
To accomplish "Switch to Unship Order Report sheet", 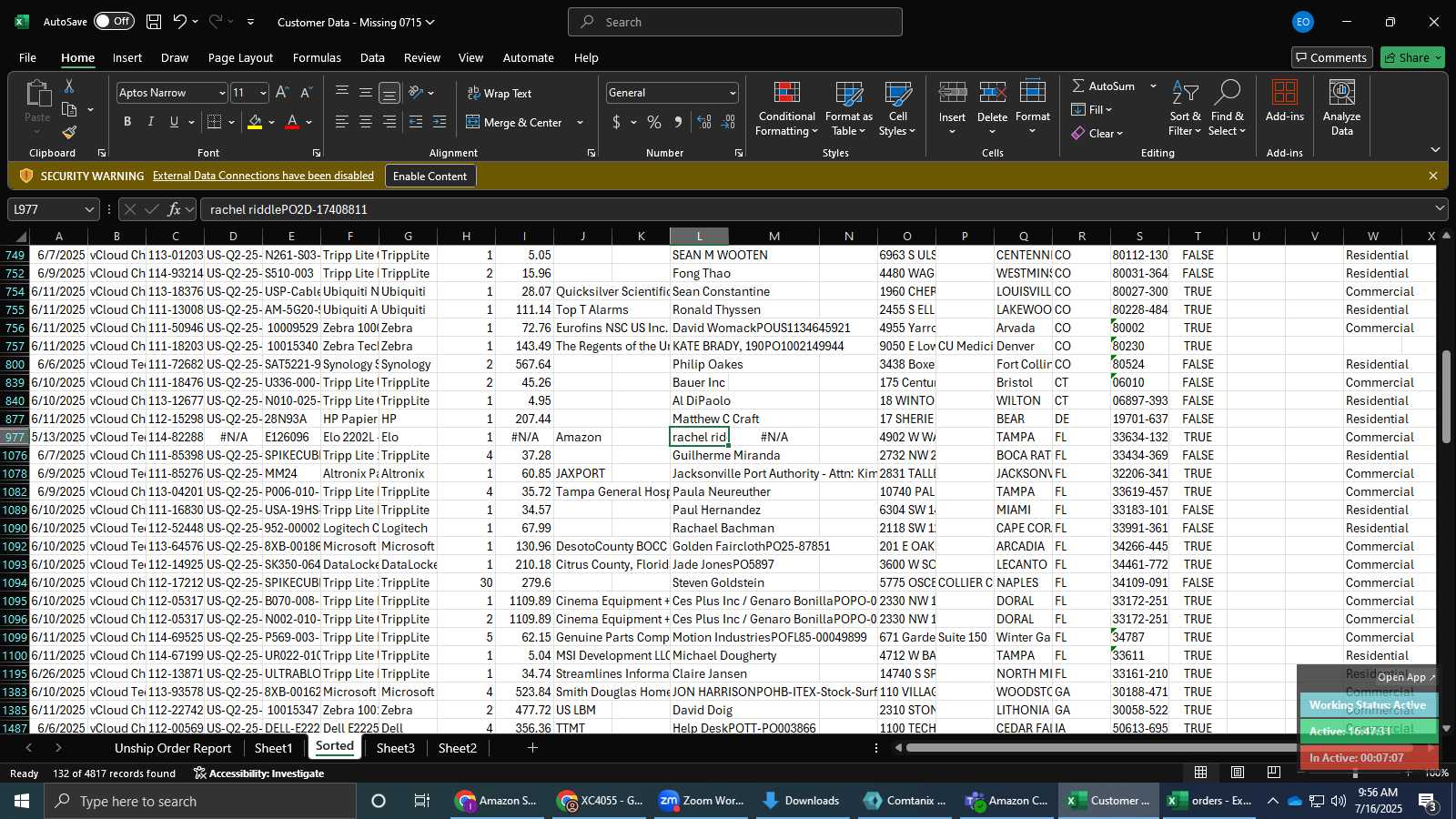I will point(173,748).
